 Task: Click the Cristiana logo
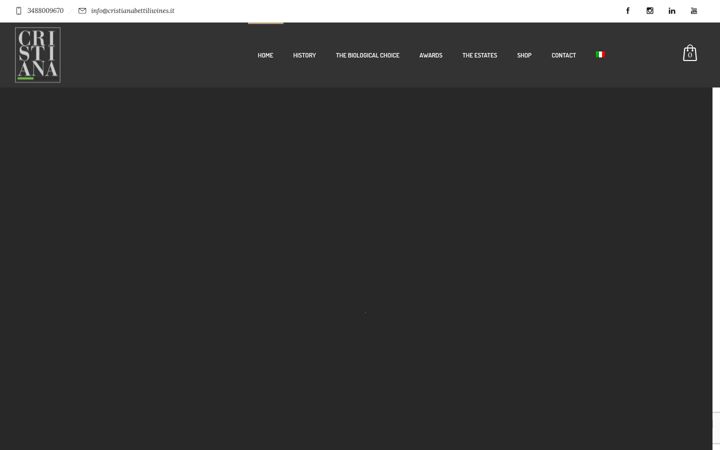(x=38, y=55)
